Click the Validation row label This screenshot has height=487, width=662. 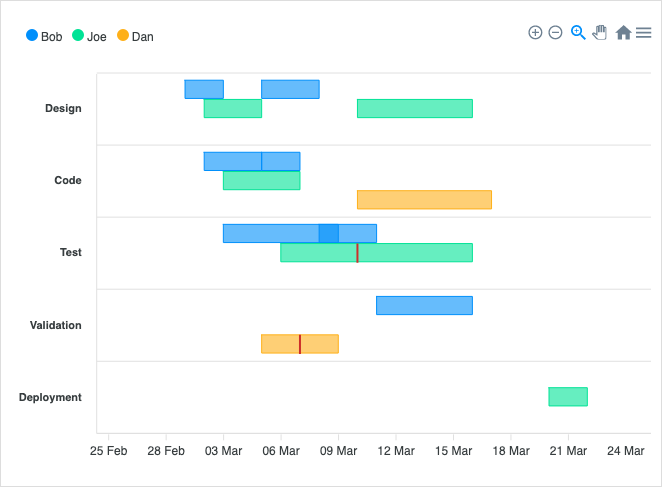[x=56, y=326]
